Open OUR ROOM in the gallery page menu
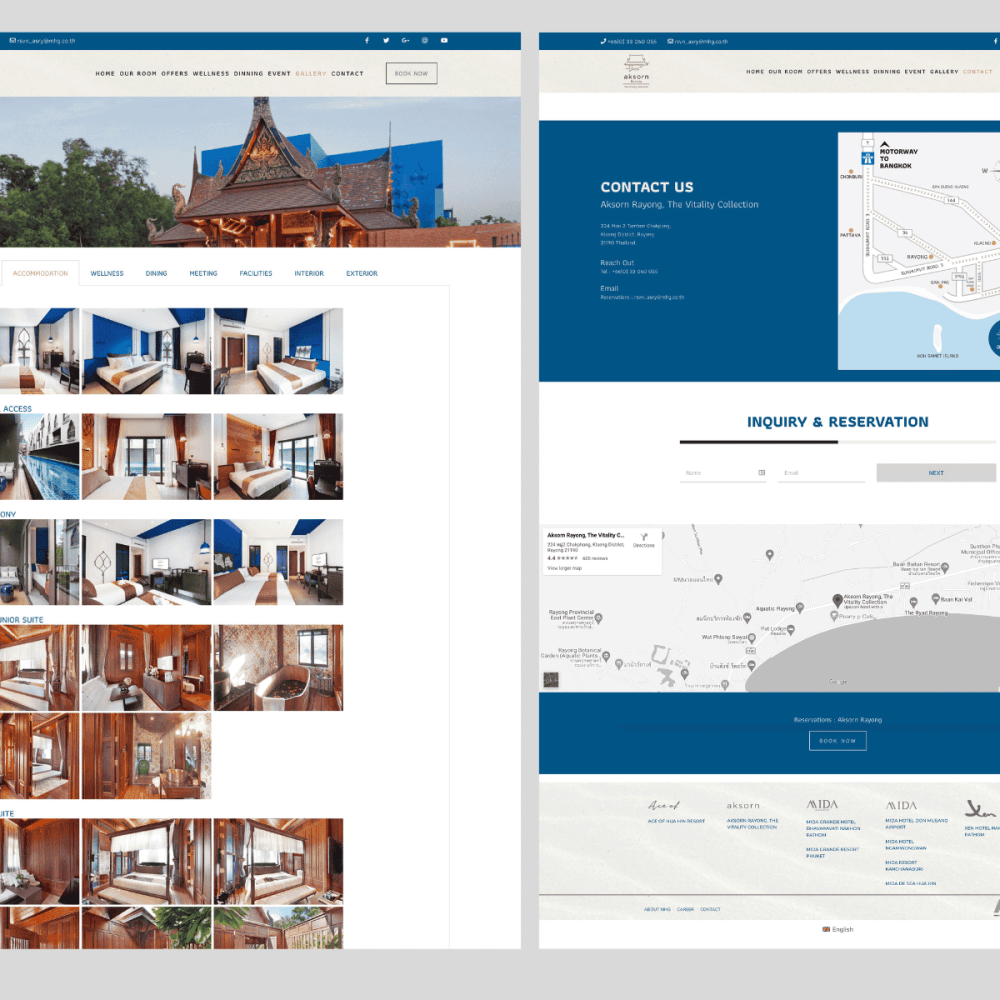The image size is (1000, 1000). click(138, 73)
